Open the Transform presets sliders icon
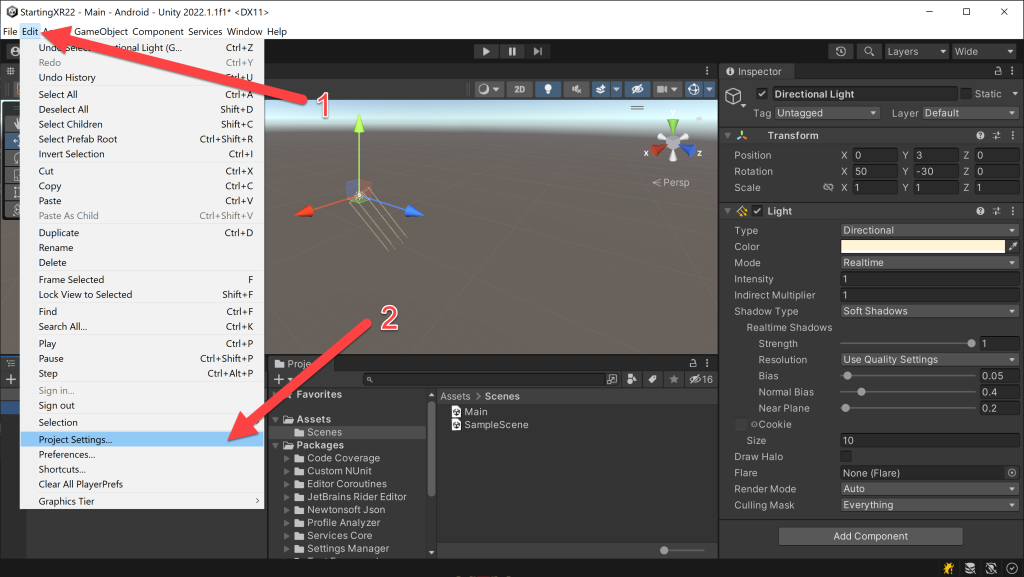Viewport: 1024px width, 577px height. pyautogui.click(x=997, y=136)
